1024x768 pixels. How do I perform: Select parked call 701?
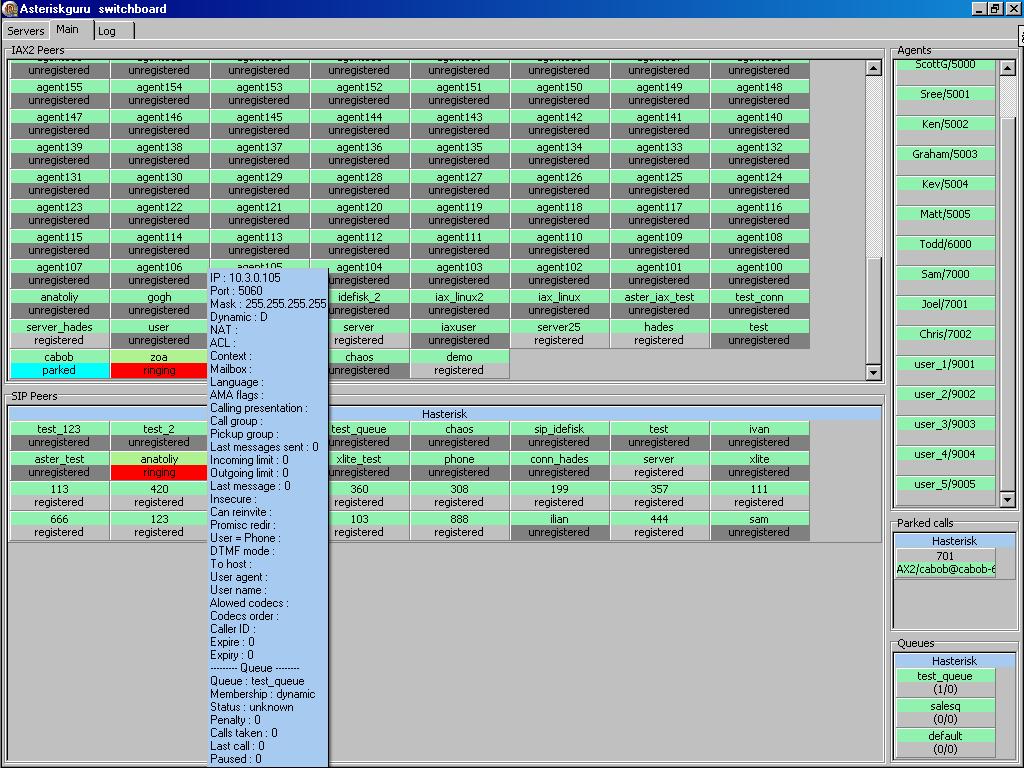[945, 563]
